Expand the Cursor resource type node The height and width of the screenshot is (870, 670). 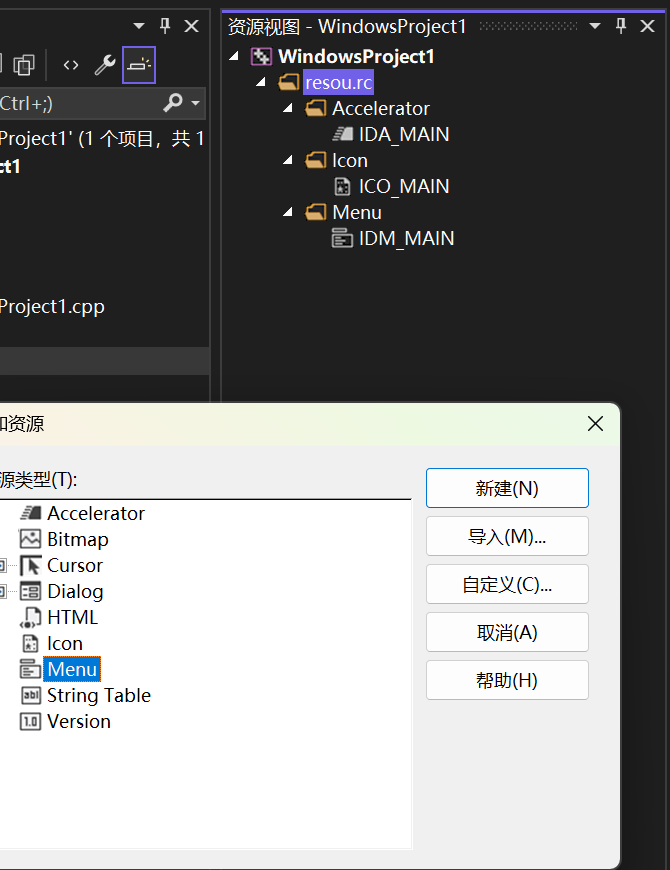(3, 565)
